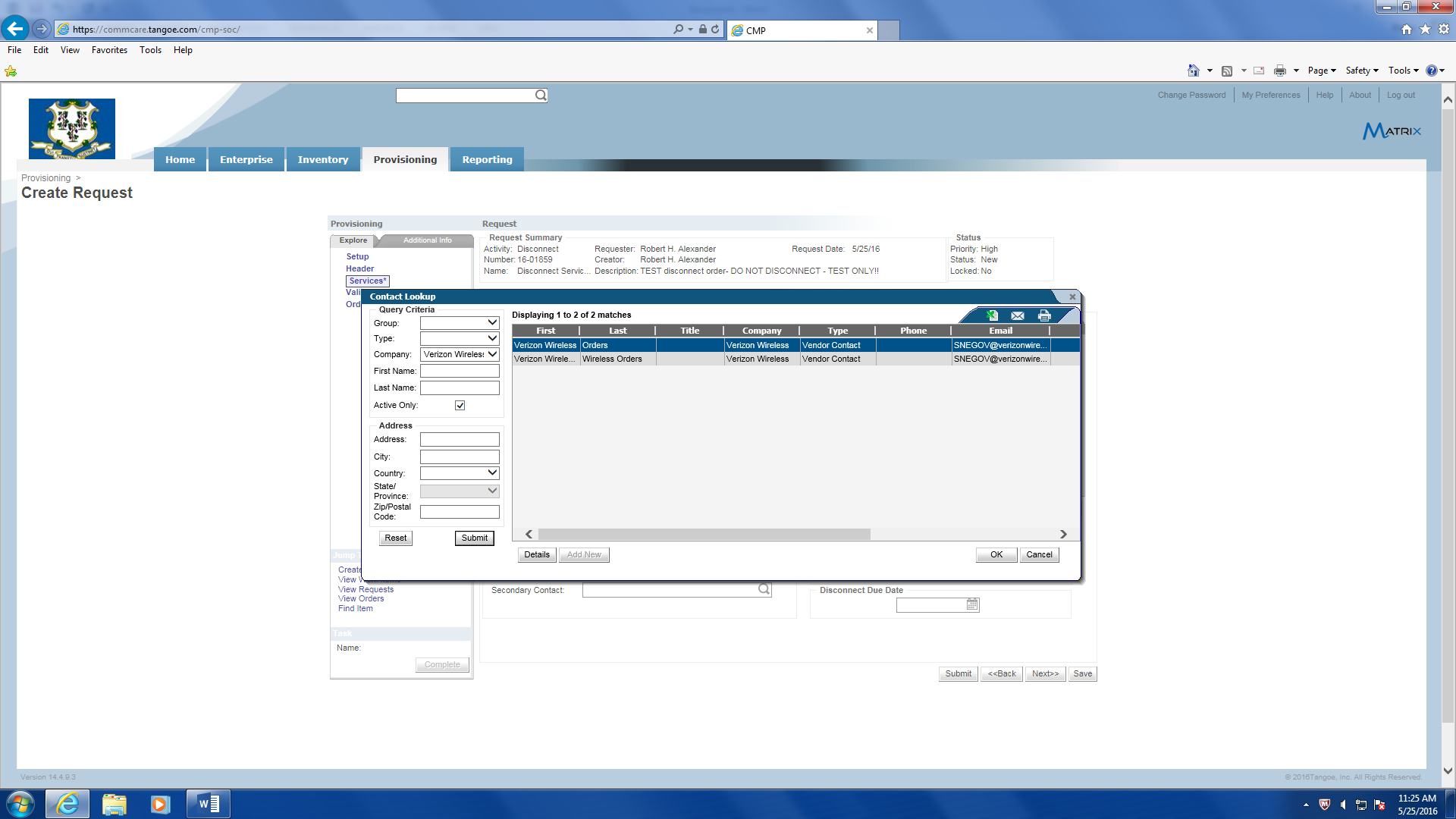This screenshot has width=1456, height=819.
Task: Click the horizontal scrollbar in results
Action: tap(704, 535)
